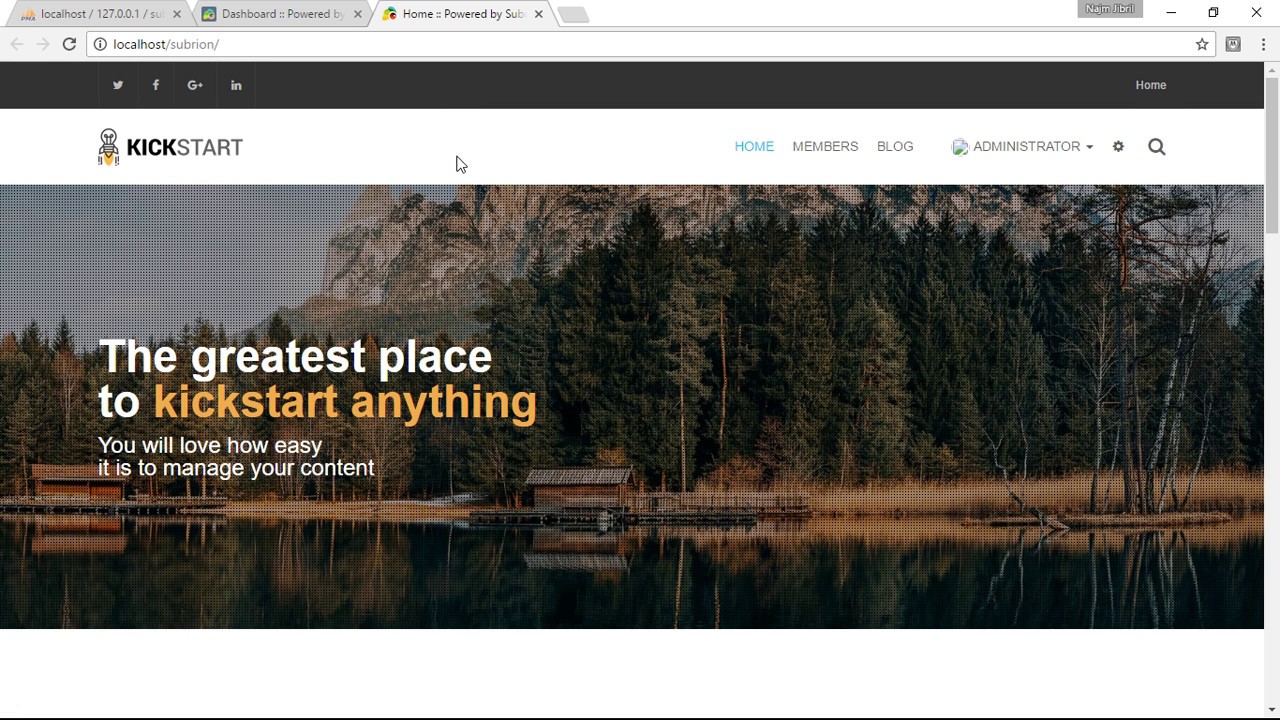Click the Najm Jibril profile button
This screenshot has width=1280, height=720.
click(1110, 9)
